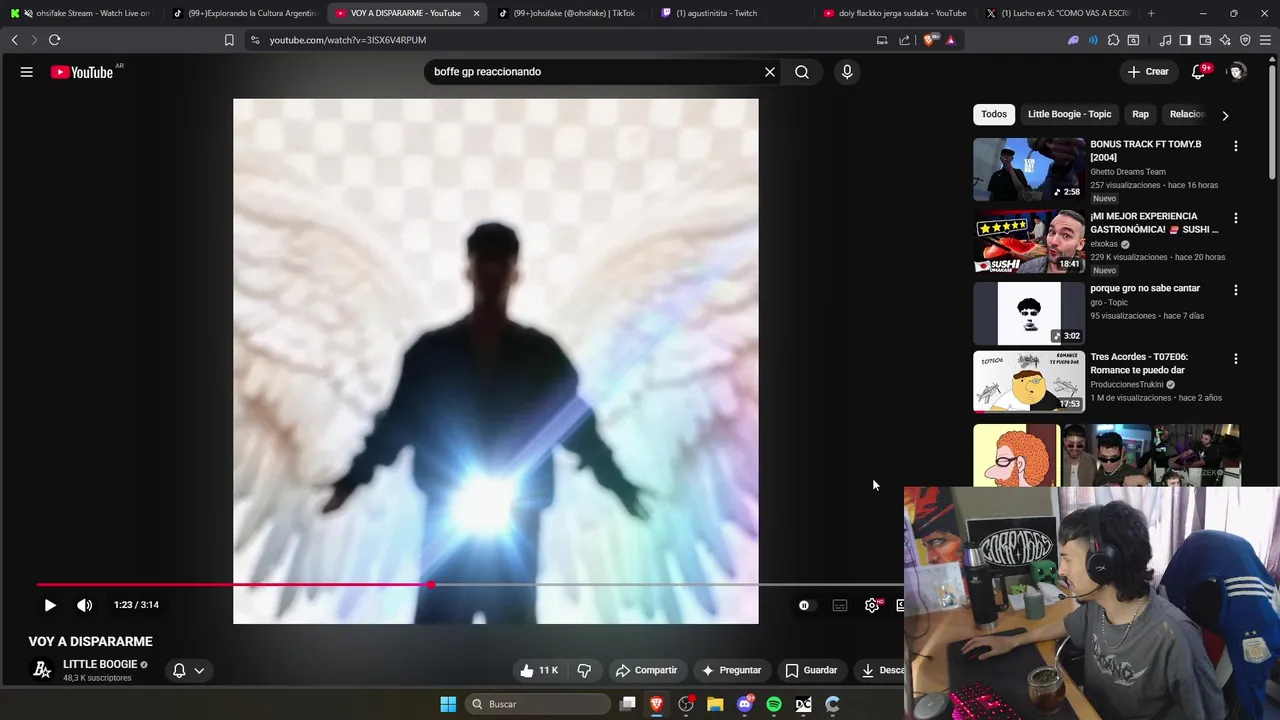Save the video with Guardar

[x=811, y=670]
